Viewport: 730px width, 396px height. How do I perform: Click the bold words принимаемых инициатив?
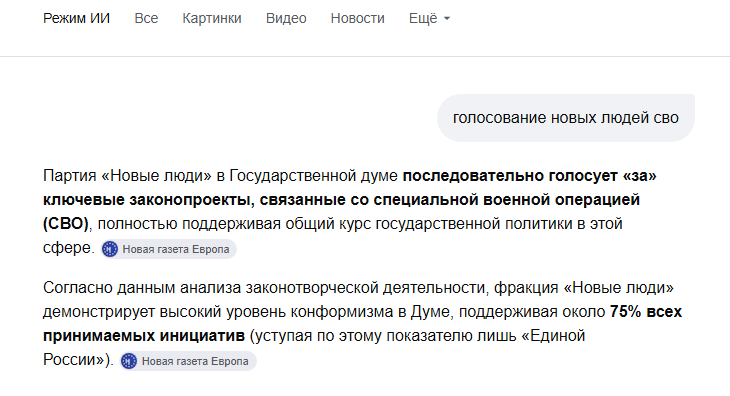point(144,336)
